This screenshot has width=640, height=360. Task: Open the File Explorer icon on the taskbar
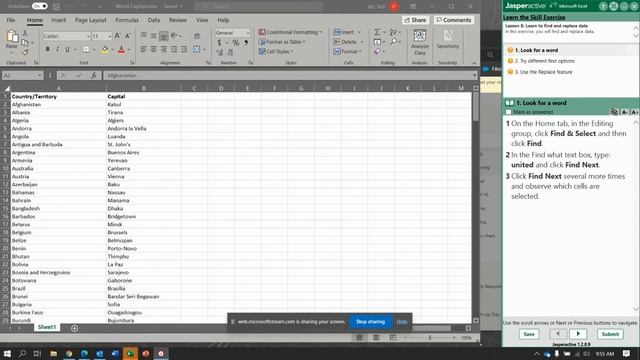click(x=53, y=353)
